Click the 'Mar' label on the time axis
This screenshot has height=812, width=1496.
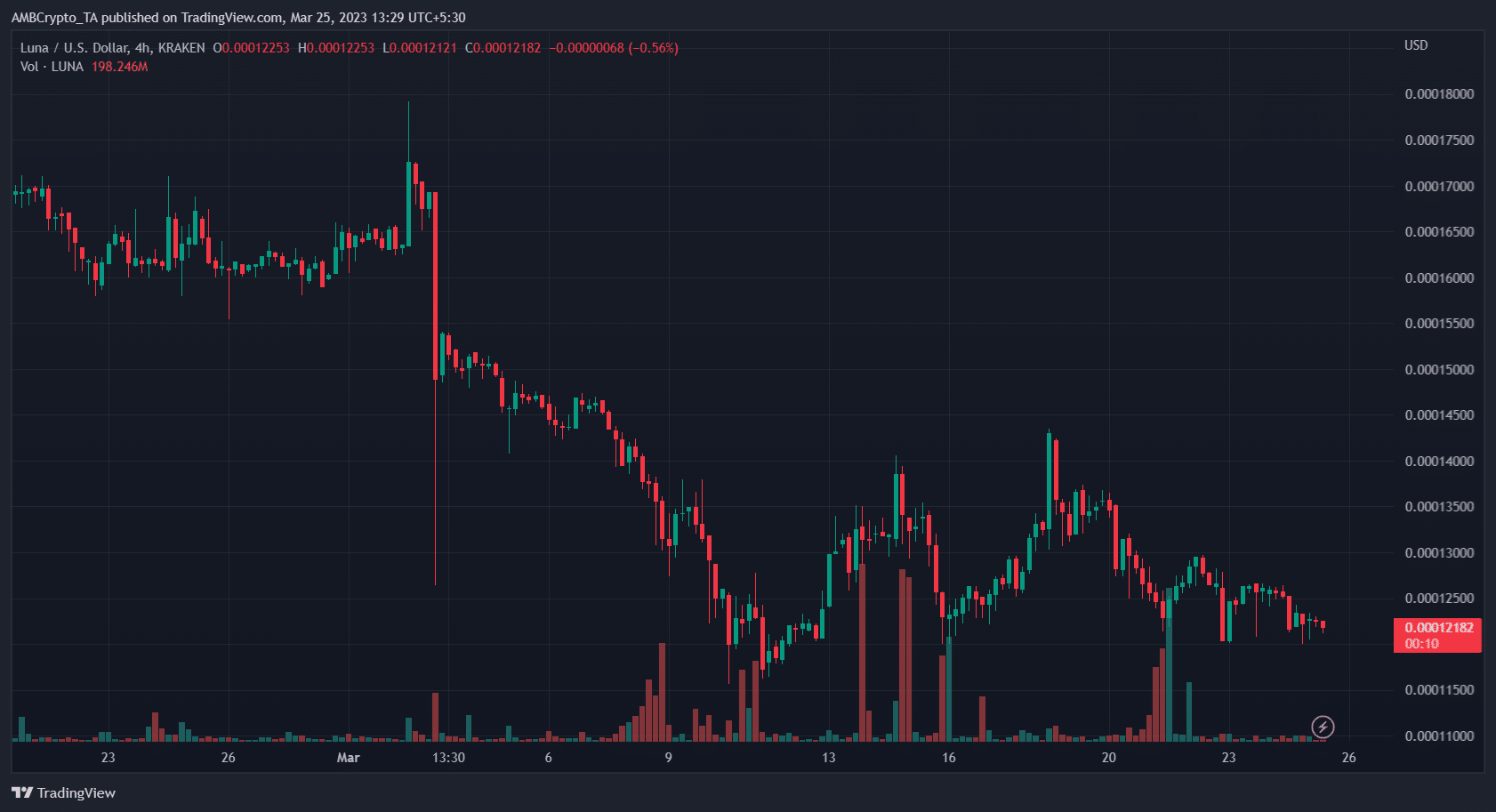pos(348,758)
